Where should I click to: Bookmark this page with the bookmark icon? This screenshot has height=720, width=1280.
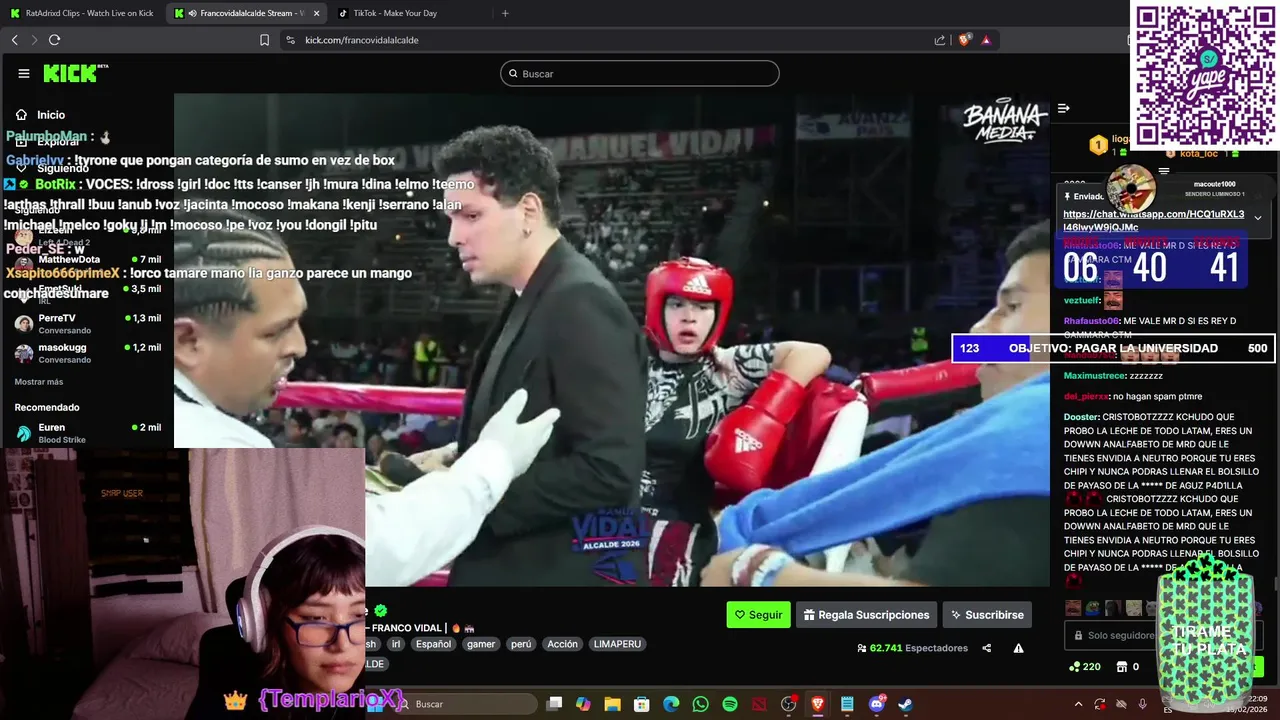[264, 40]
